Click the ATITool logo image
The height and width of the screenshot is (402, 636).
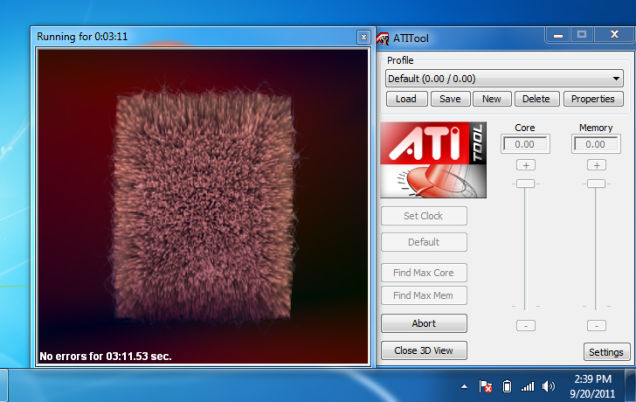click(433, 160)
